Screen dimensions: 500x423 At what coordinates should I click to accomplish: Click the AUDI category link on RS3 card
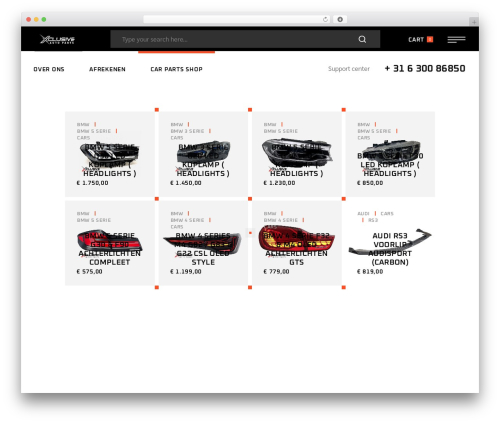[363, 213]
